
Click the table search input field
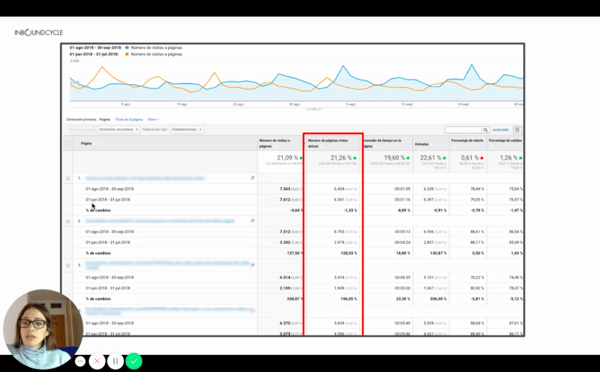pos(463,130)
